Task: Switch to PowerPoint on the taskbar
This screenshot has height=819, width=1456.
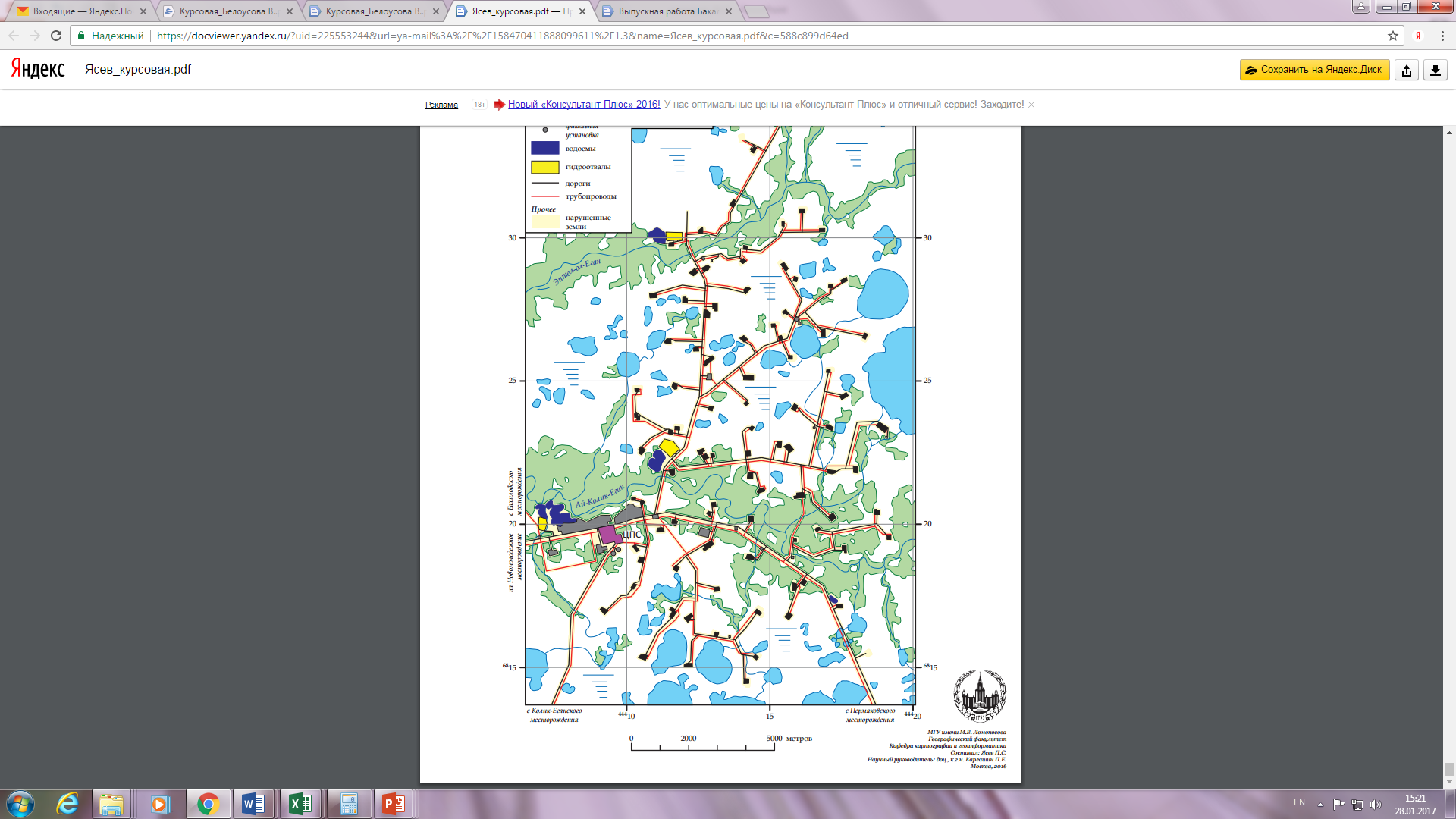Action: [394, 804]
